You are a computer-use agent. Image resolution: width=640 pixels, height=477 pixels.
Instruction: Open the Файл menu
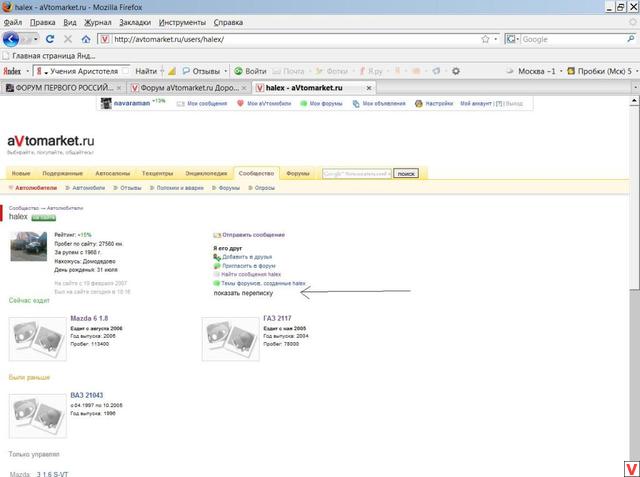click(x=13, y=22)
